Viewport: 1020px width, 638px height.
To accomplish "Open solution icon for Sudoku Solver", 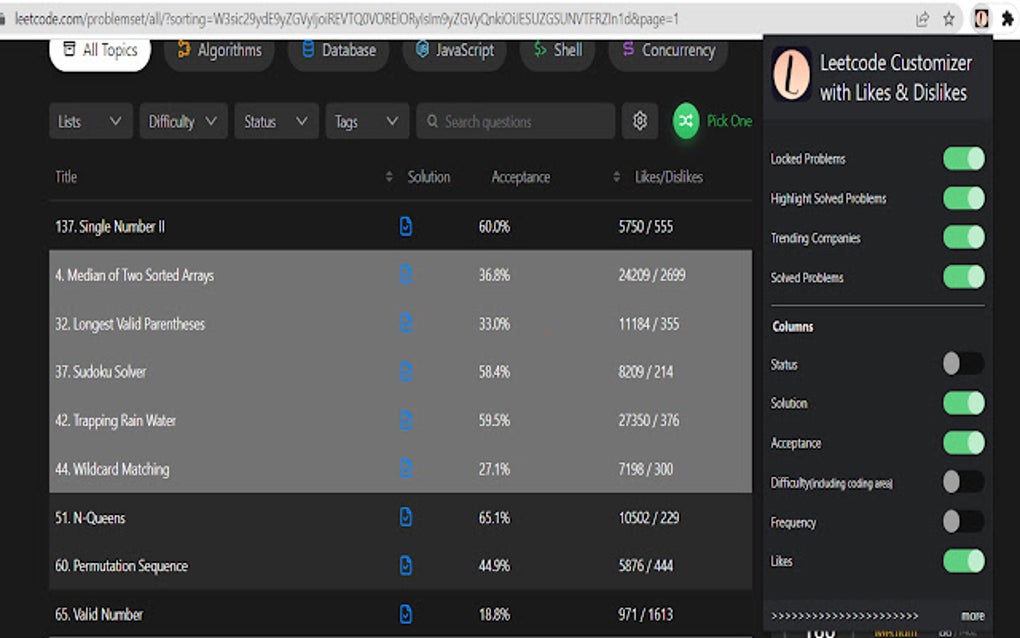I will tap(405, 371).
